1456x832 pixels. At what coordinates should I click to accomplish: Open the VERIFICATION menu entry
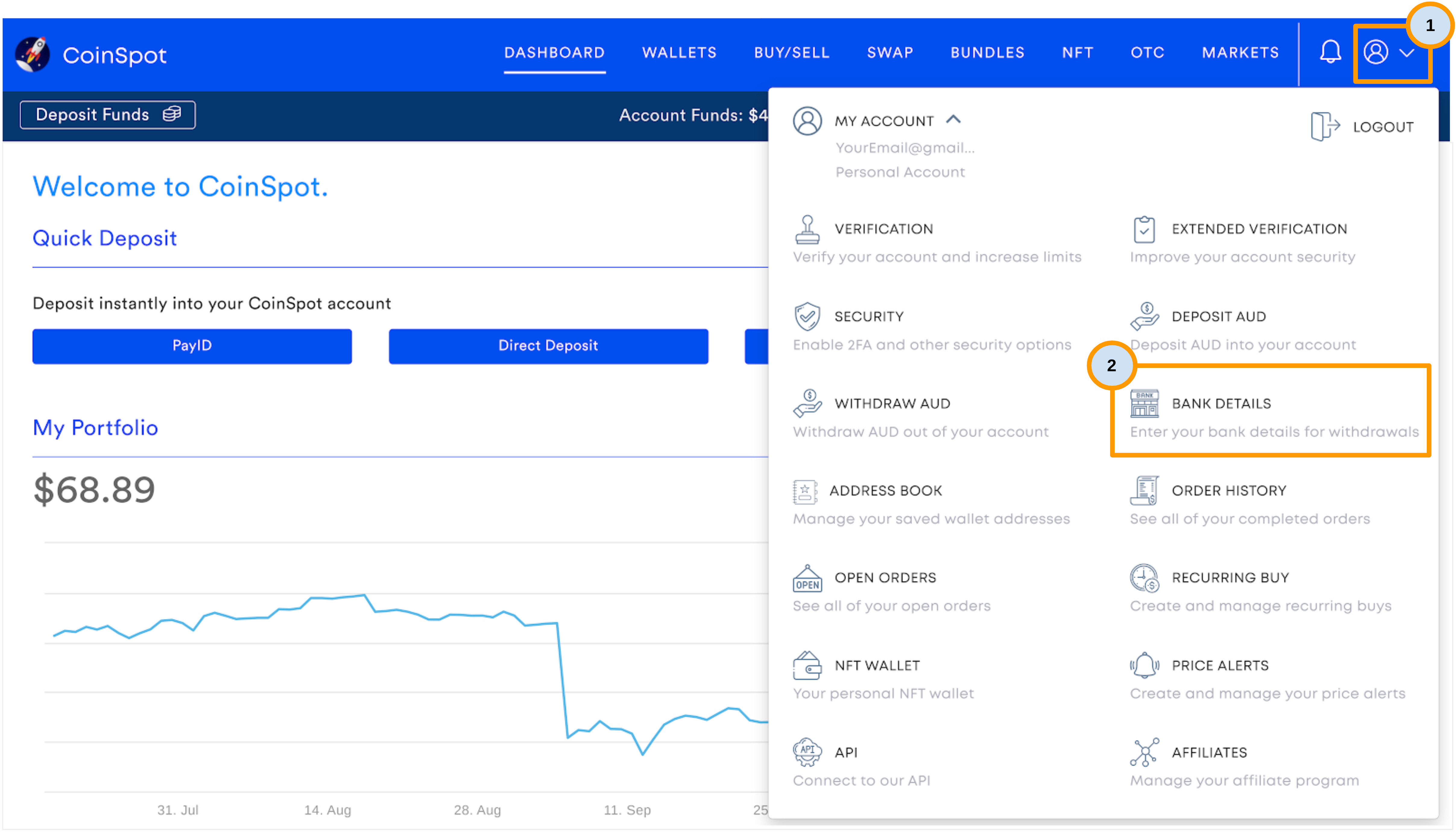point(883,229)
